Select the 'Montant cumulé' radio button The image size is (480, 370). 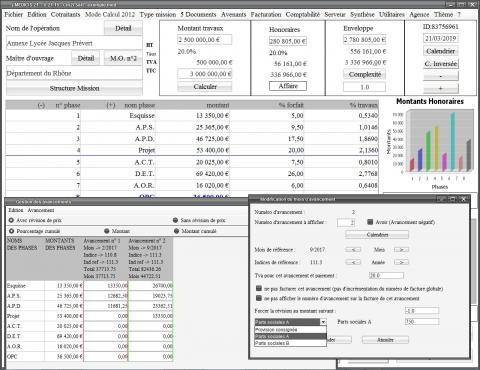click(176, 231)
